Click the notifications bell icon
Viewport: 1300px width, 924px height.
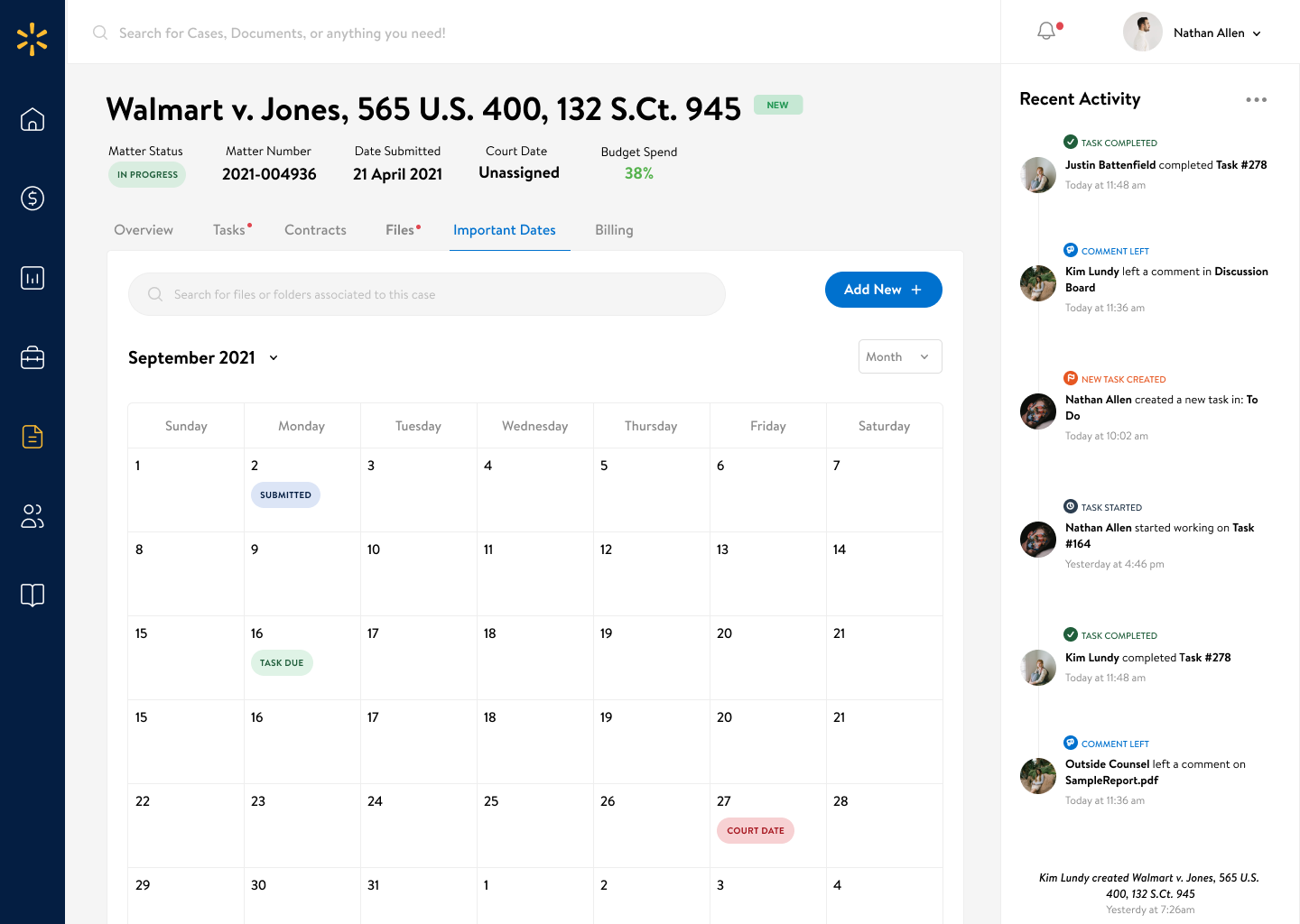click(1047, 32)
